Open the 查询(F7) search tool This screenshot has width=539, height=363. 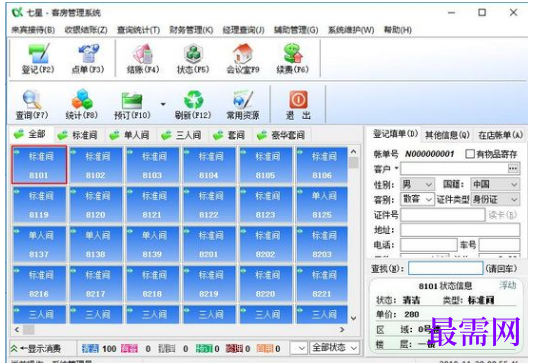point(32,104)
